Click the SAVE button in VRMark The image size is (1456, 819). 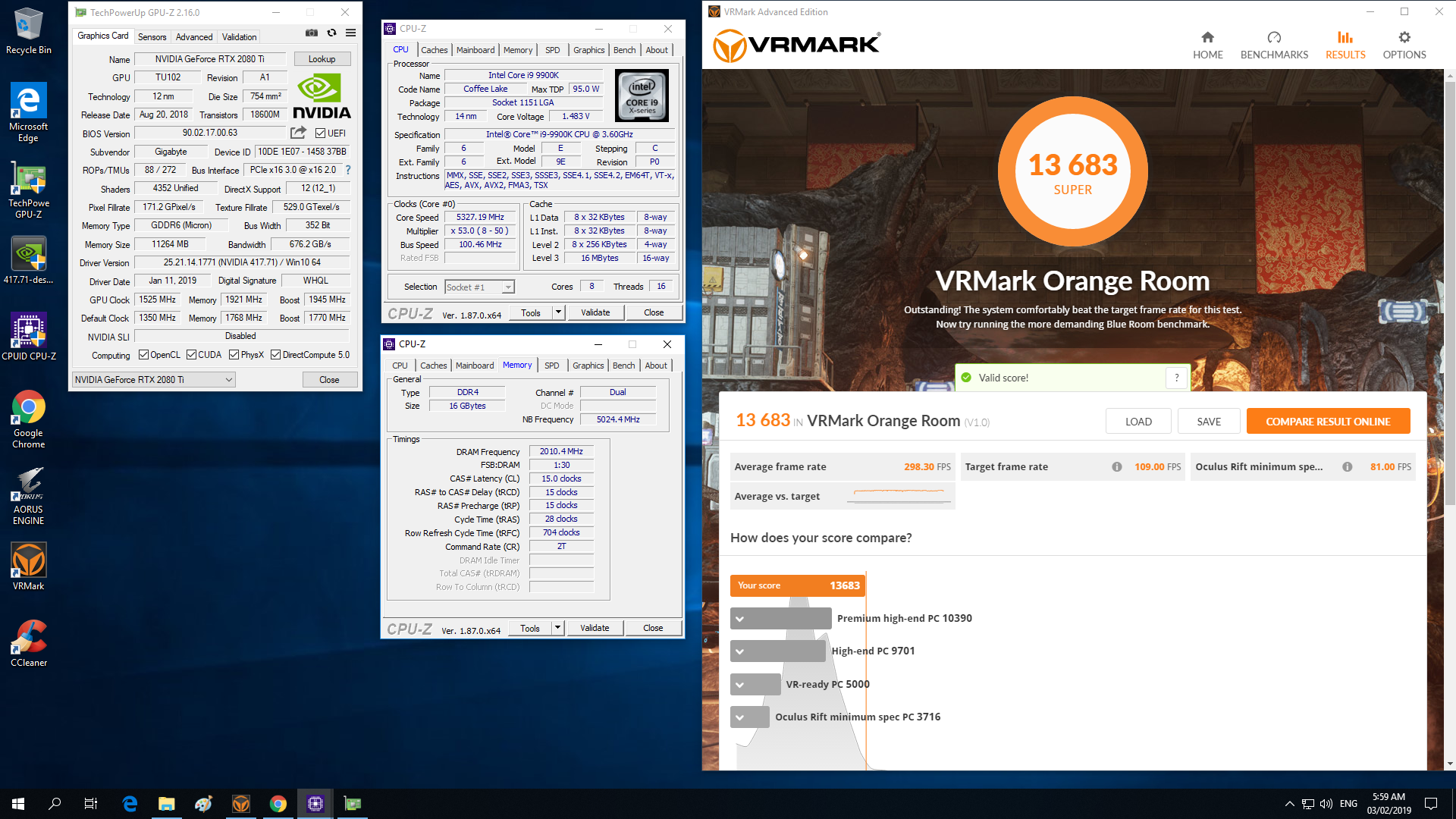click(1209, 422)
